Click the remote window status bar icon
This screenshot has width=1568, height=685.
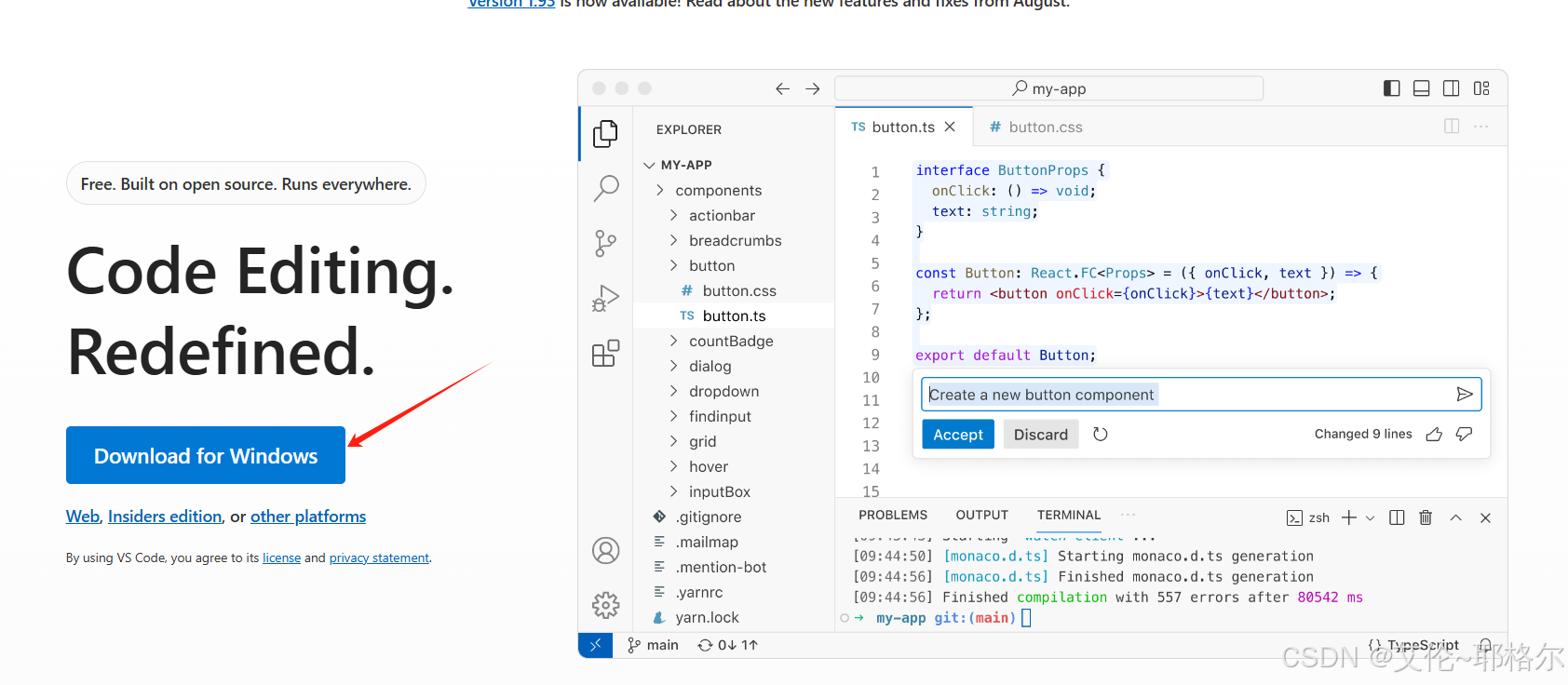click(x=595, y=645)
